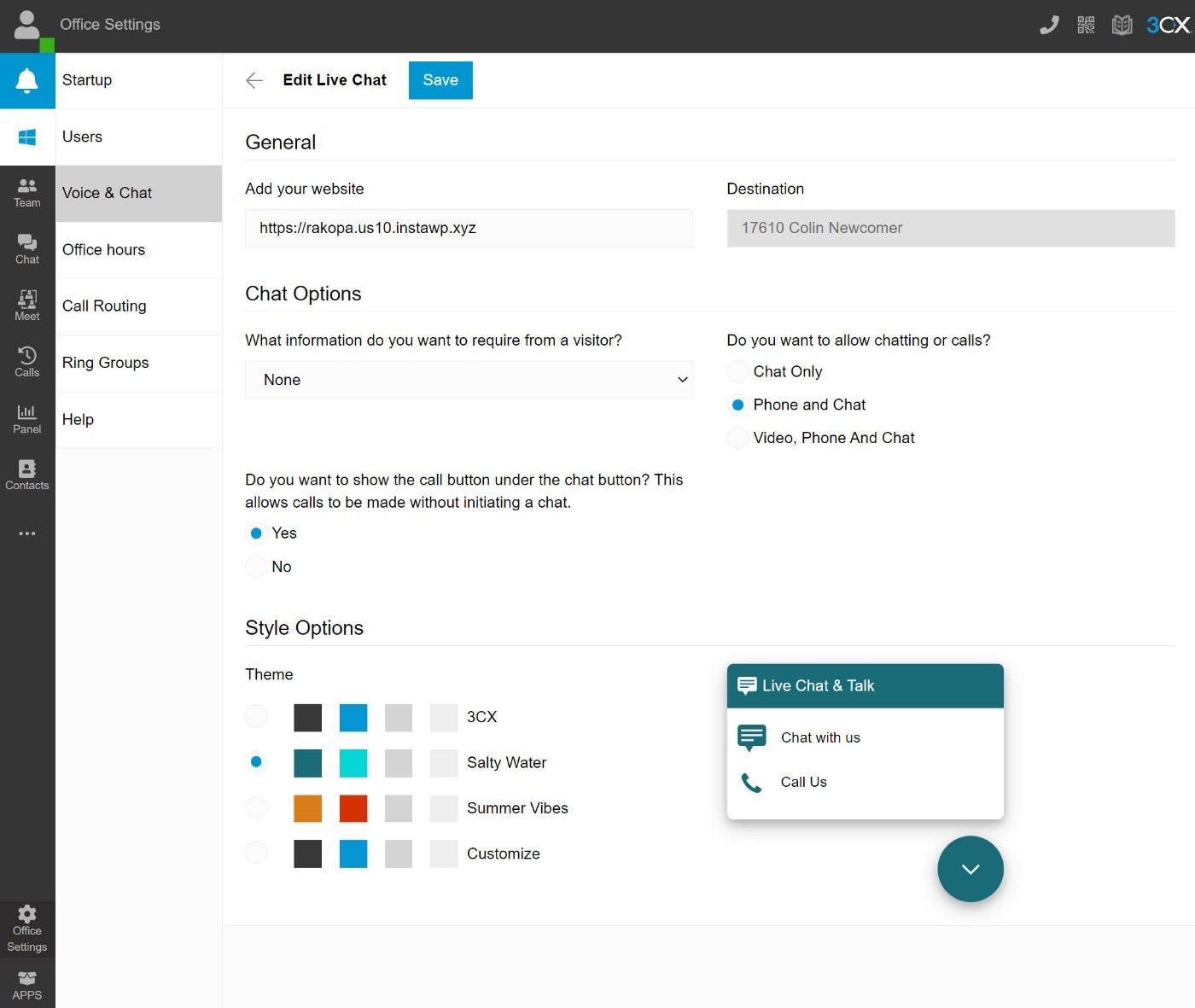Open the Chat section in sidebar
This screenshot has height=1008, width=1195.
pos(27,249)
